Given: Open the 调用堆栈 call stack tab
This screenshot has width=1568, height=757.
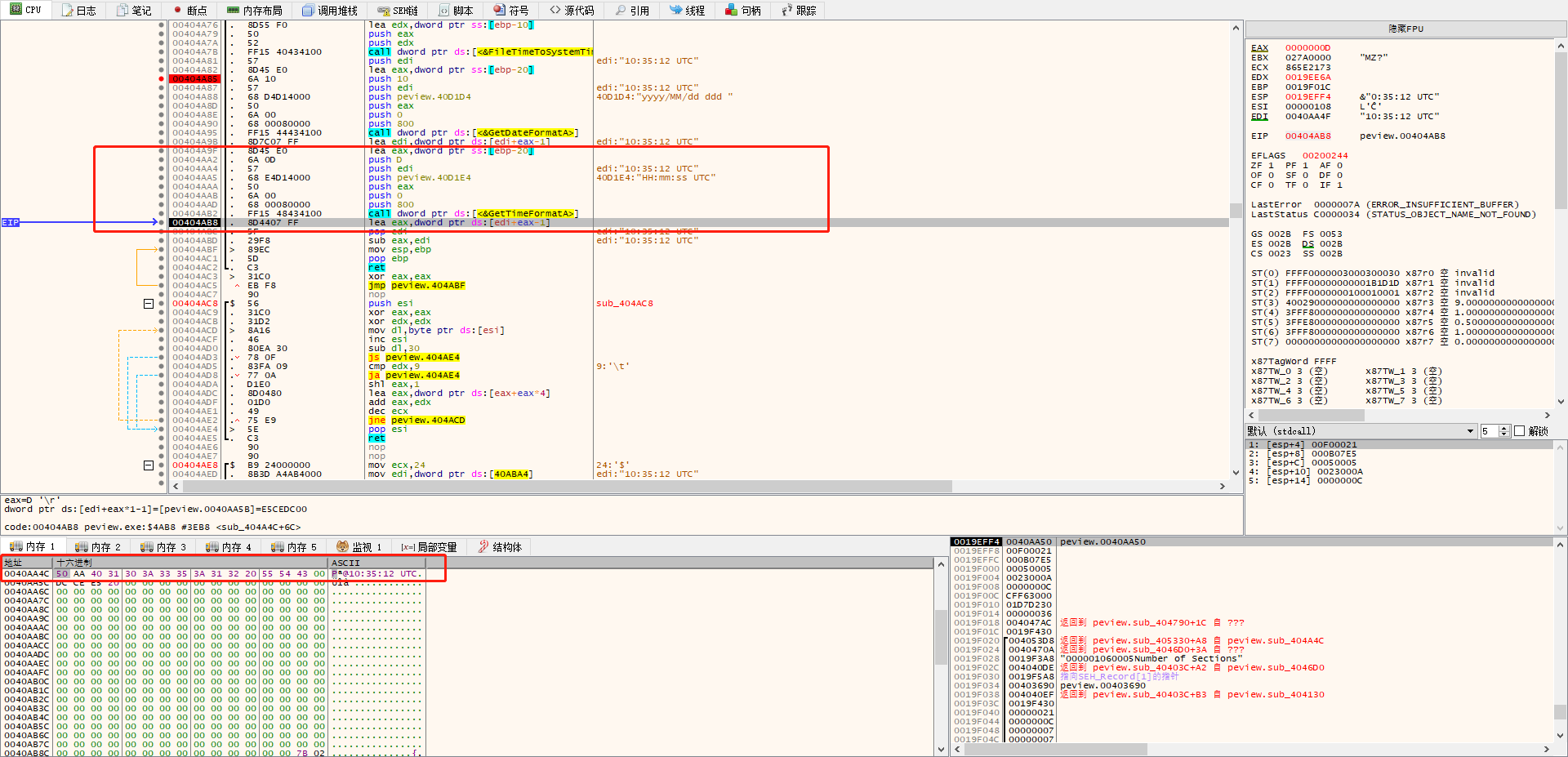Looking at the screenshot, I should [x=330, y=10].
